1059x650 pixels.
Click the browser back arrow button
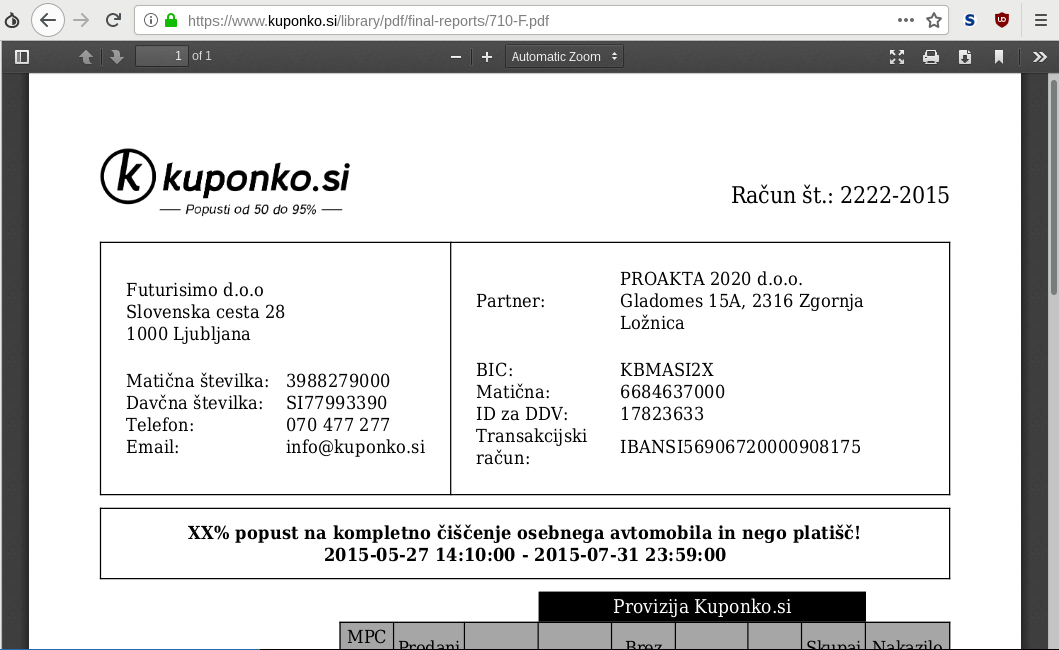[48, 20]
